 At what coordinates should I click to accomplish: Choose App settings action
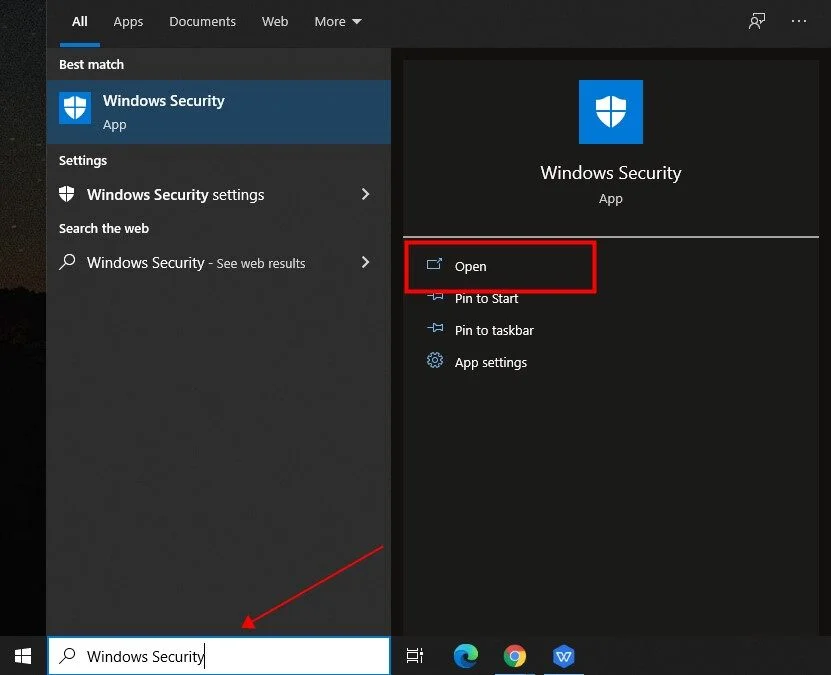click(x=491, y=362)
